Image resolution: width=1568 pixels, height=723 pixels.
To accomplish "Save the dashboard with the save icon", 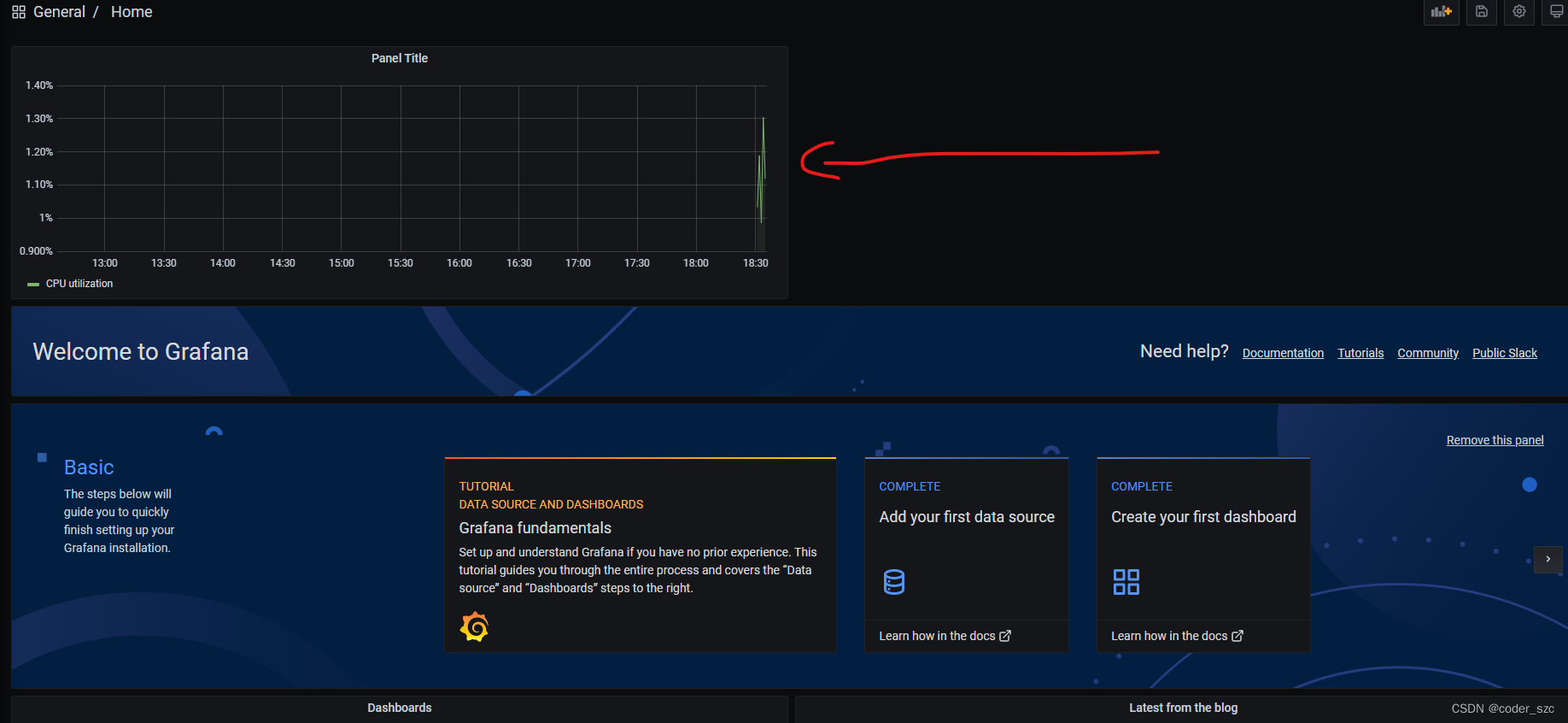I will 1482,12.
